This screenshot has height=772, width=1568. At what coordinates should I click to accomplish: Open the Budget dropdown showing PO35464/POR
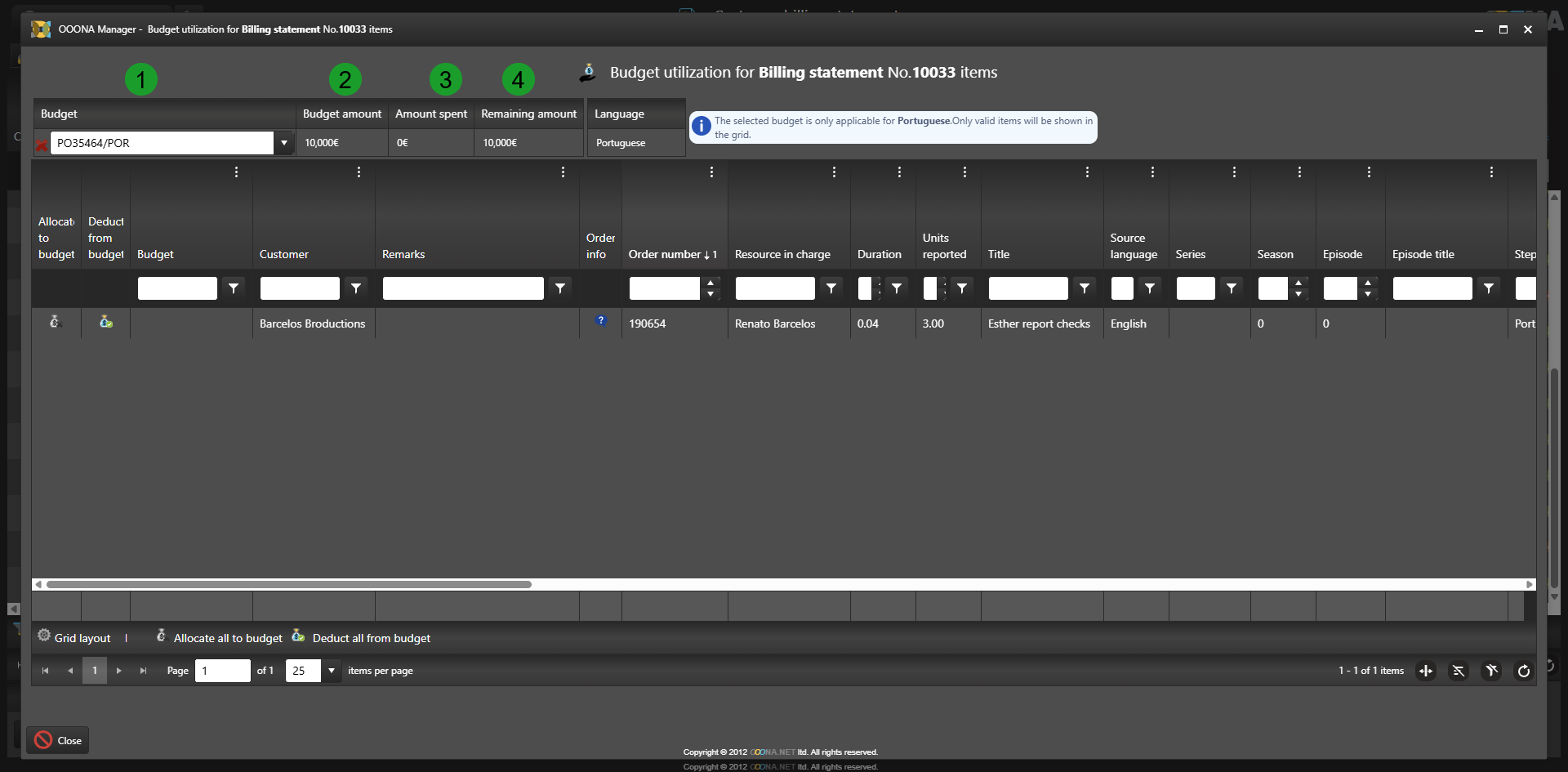(x=284, y=143)
